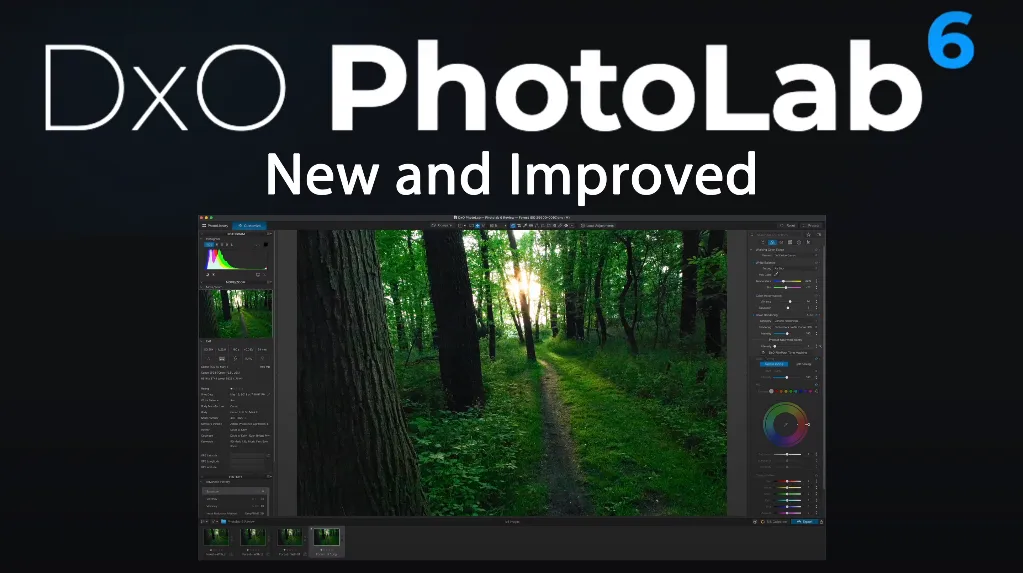Screen dimensions: 1023x573
Task: Filter palettes by Detail icon
Action: pos(782,242)
